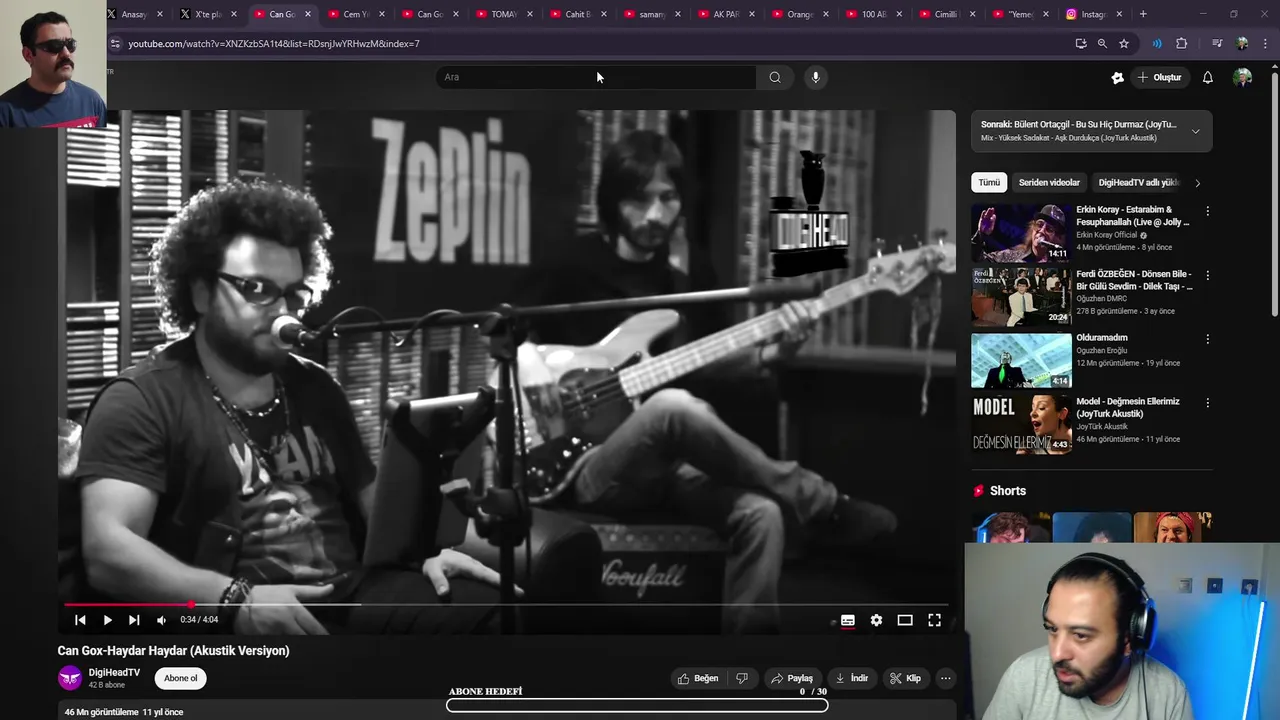Seek on the video progress bar

[x=505, y=605]
